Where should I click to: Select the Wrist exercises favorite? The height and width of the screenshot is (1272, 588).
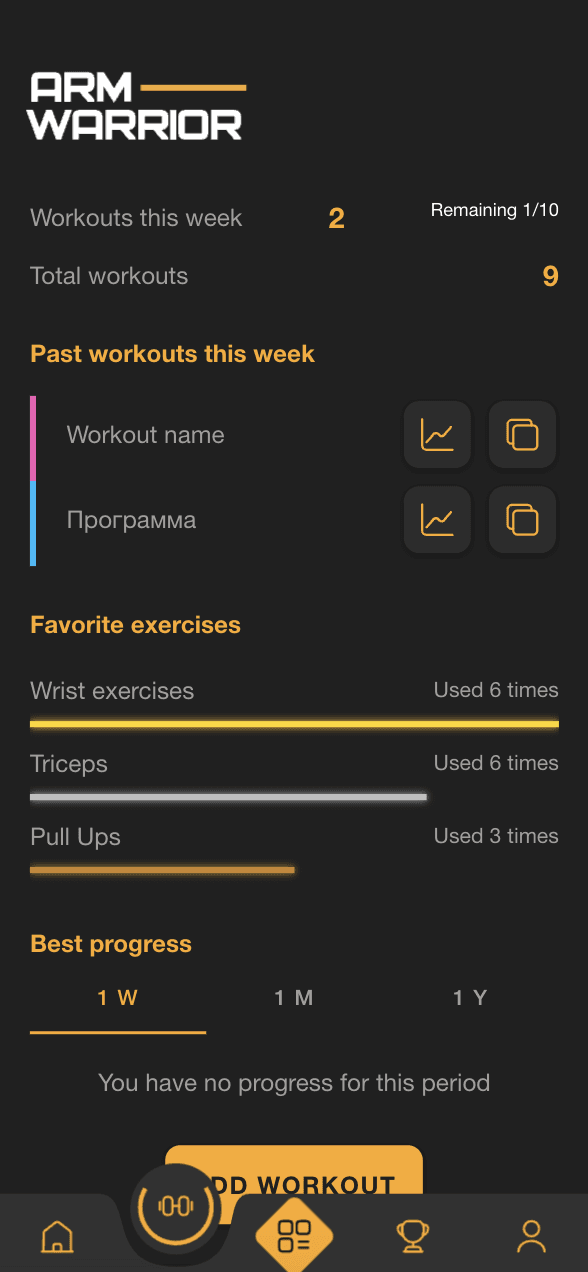click(112, 690)
